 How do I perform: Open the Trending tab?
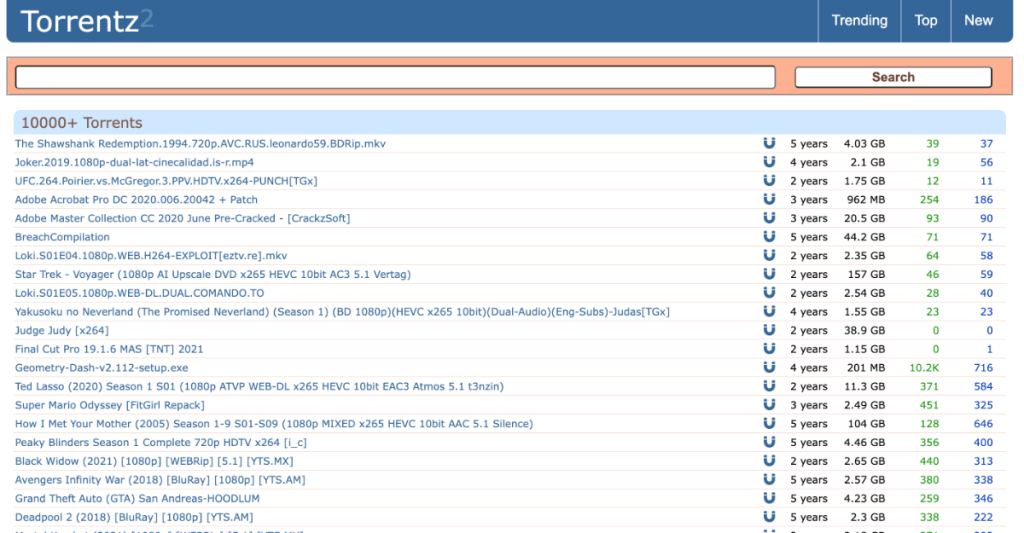pyautogui.click(x=859, y=20)
